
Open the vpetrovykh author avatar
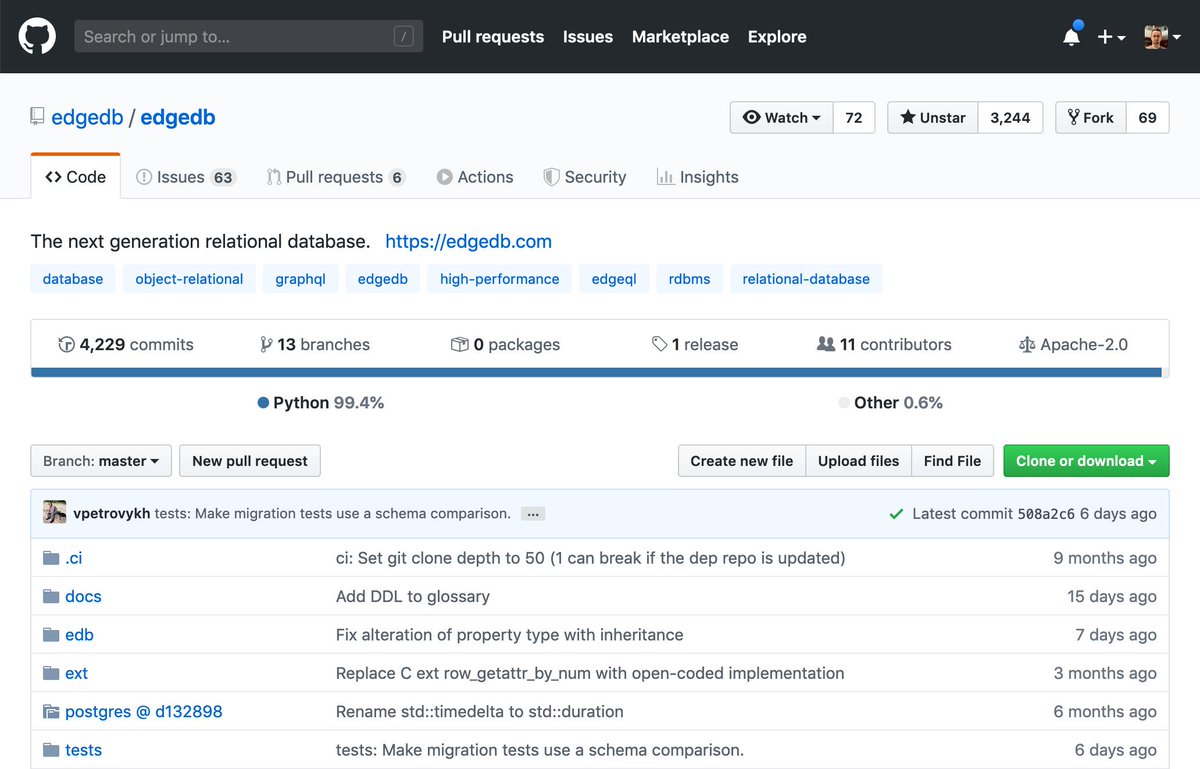pyautogui.click(x=55, y=513)
